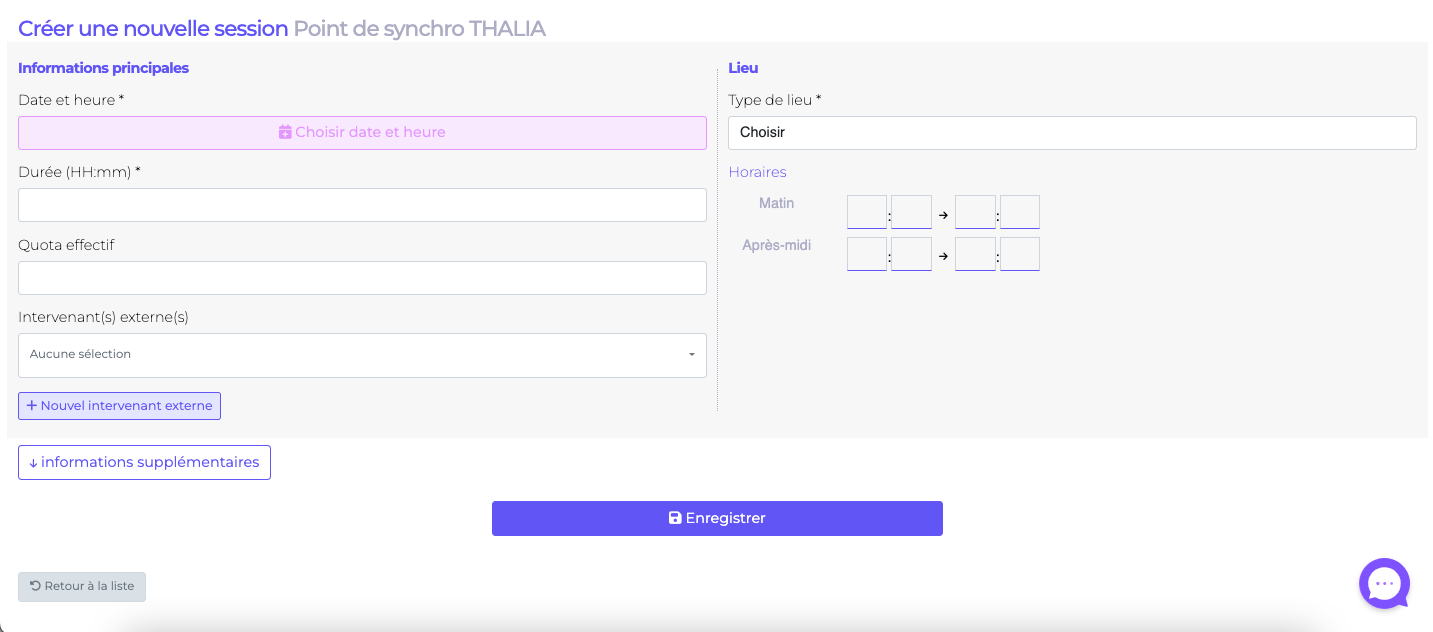Open the Intervenant(s) externe(s) dropdown caret

tap(691, 355)
